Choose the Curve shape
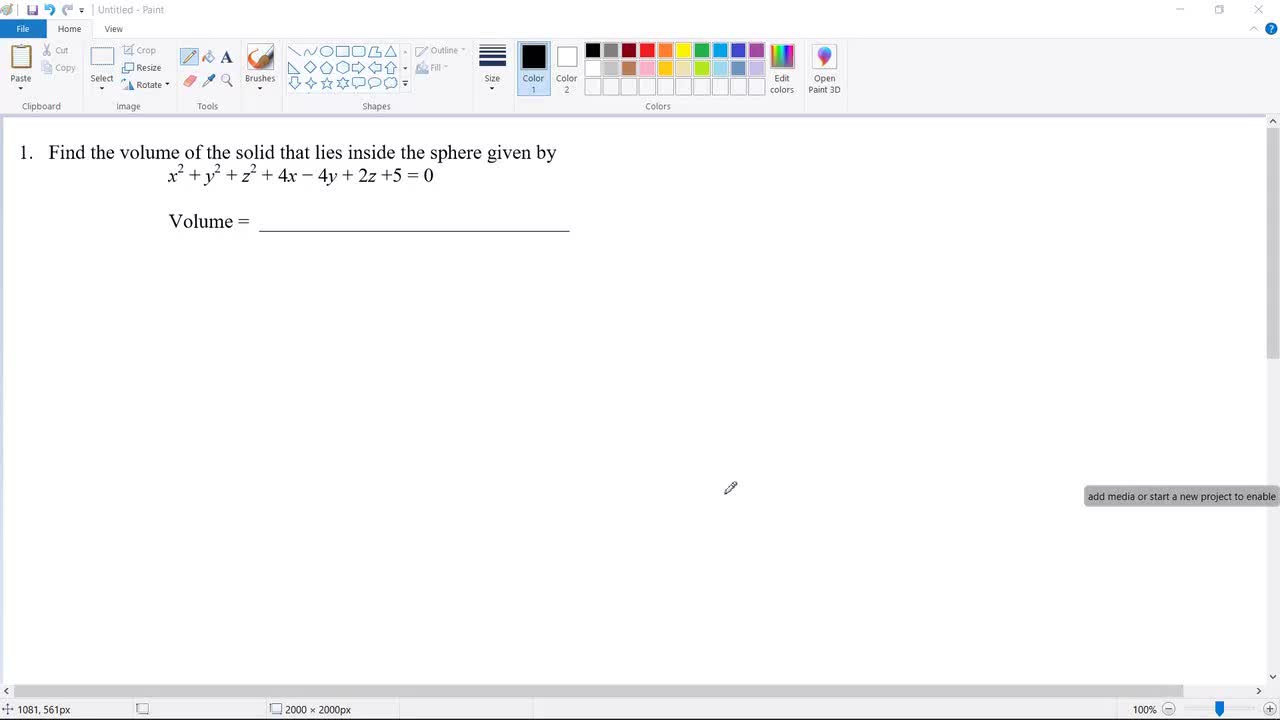1280x720 pixels. [310, 52]
